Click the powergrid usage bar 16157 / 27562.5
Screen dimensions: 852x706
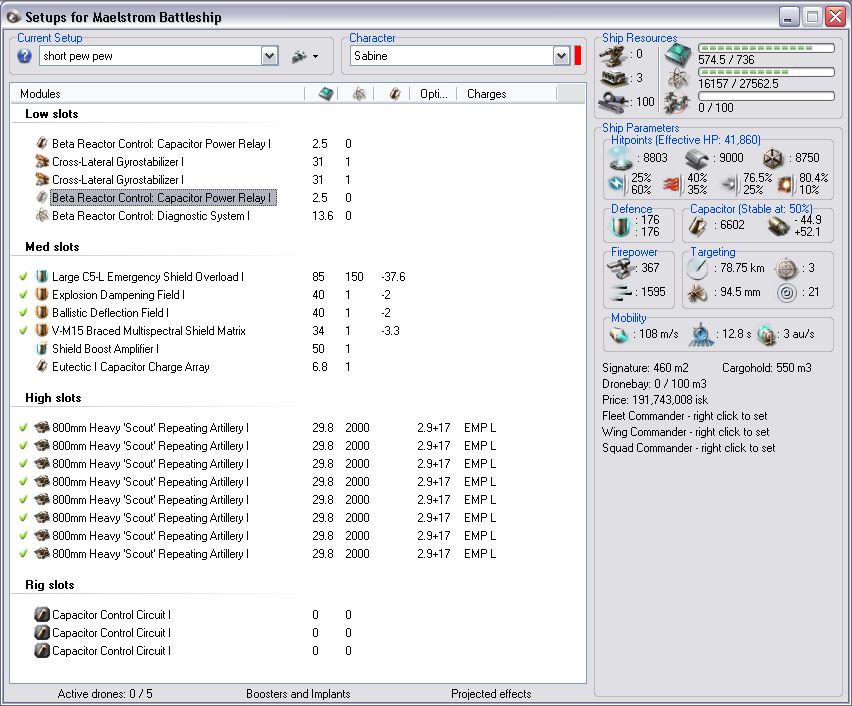coord(766,72)
